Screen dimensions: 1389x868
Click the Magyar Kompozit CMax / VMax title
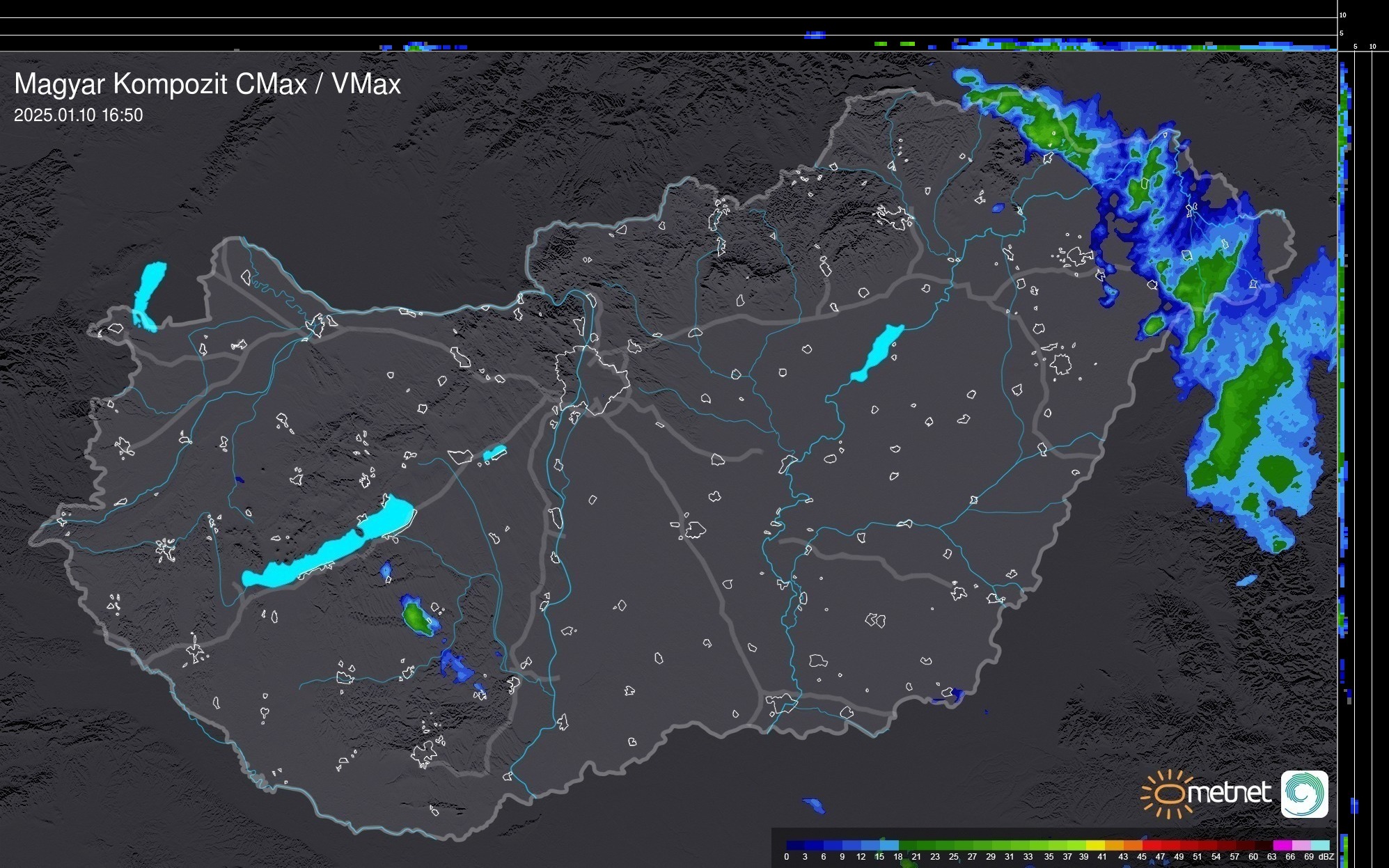[x=207, y=84]
